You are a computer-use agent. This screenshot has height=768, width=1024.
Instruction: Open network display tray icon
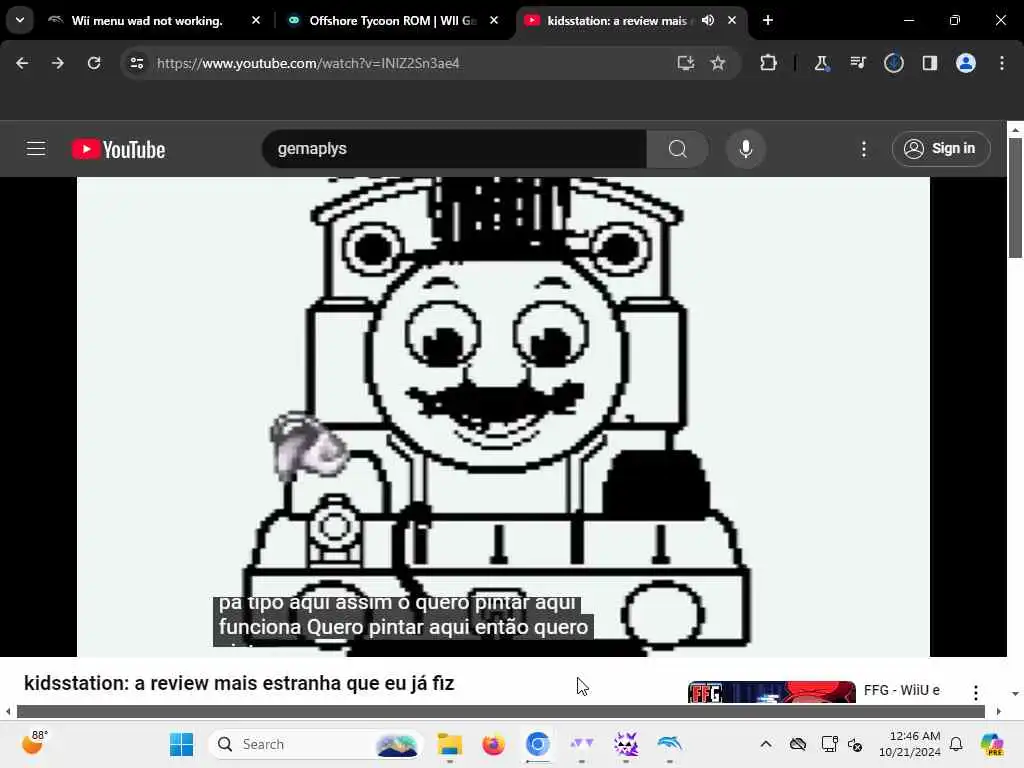pyautogui.click(x=829, y=744)
